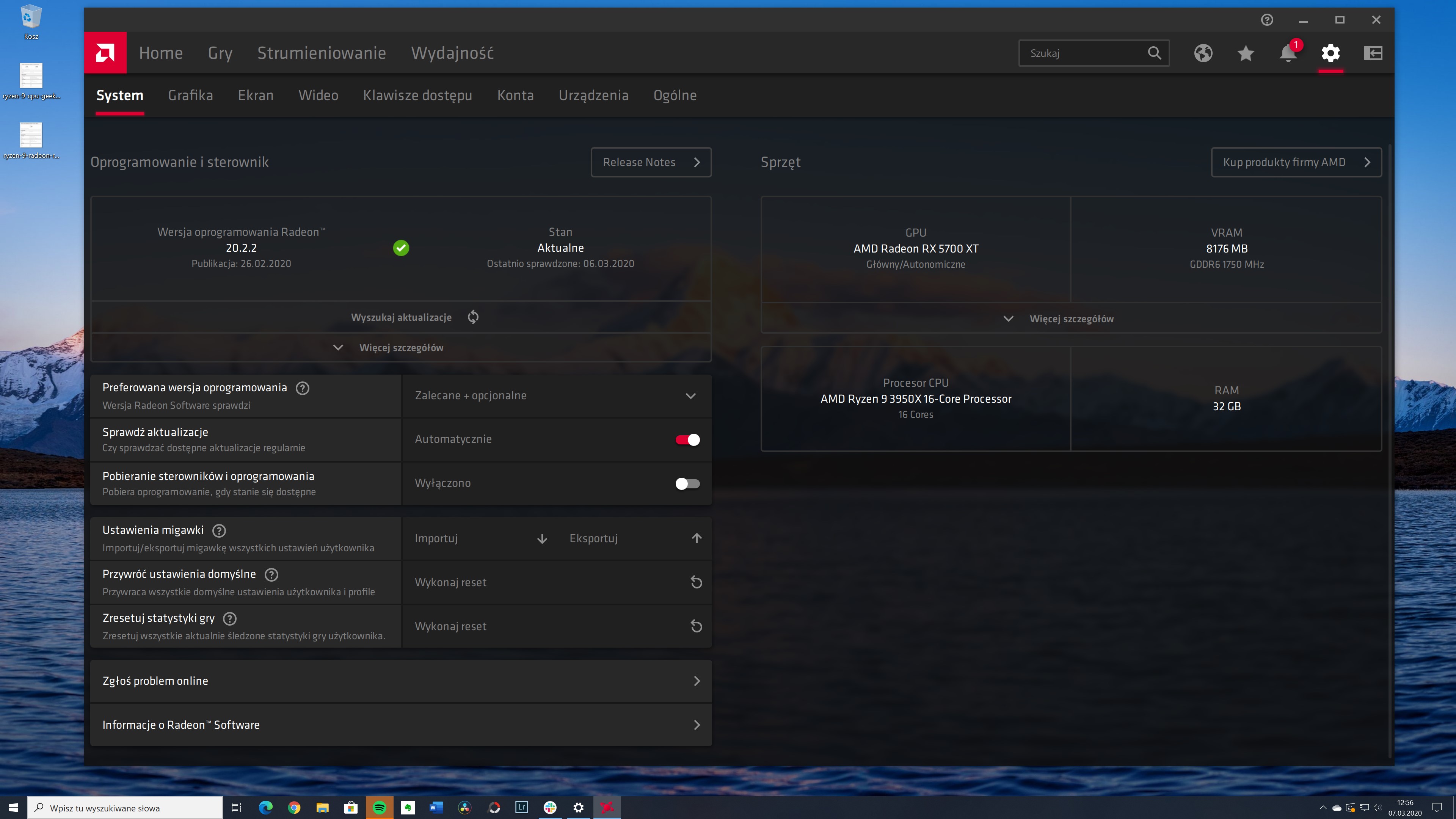1456x819 pixels.
Task: Click Wyszukaj aktualizacje button
Action: (x=401, y=317)
